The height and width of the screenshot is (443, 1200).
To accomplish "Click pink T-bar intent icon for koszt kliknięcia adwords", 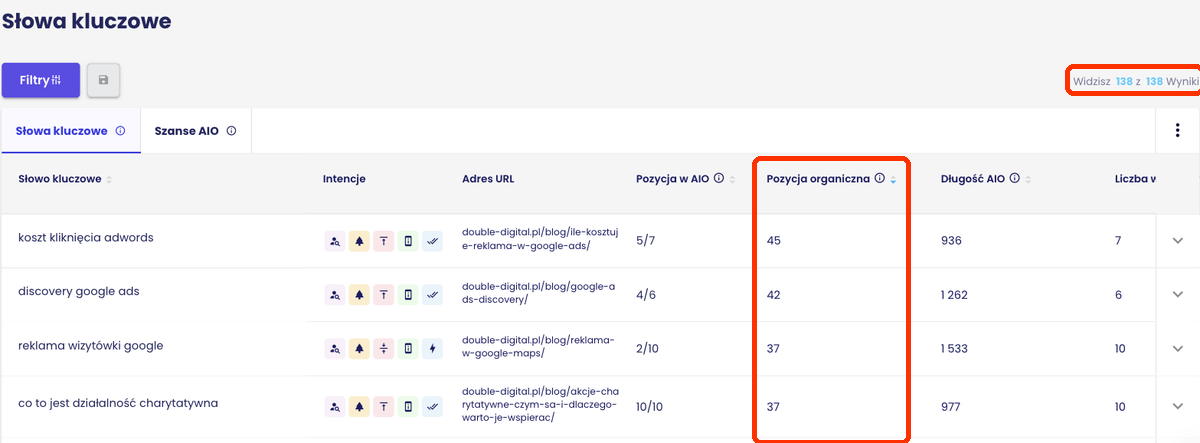I will click(x=383, y=240).
